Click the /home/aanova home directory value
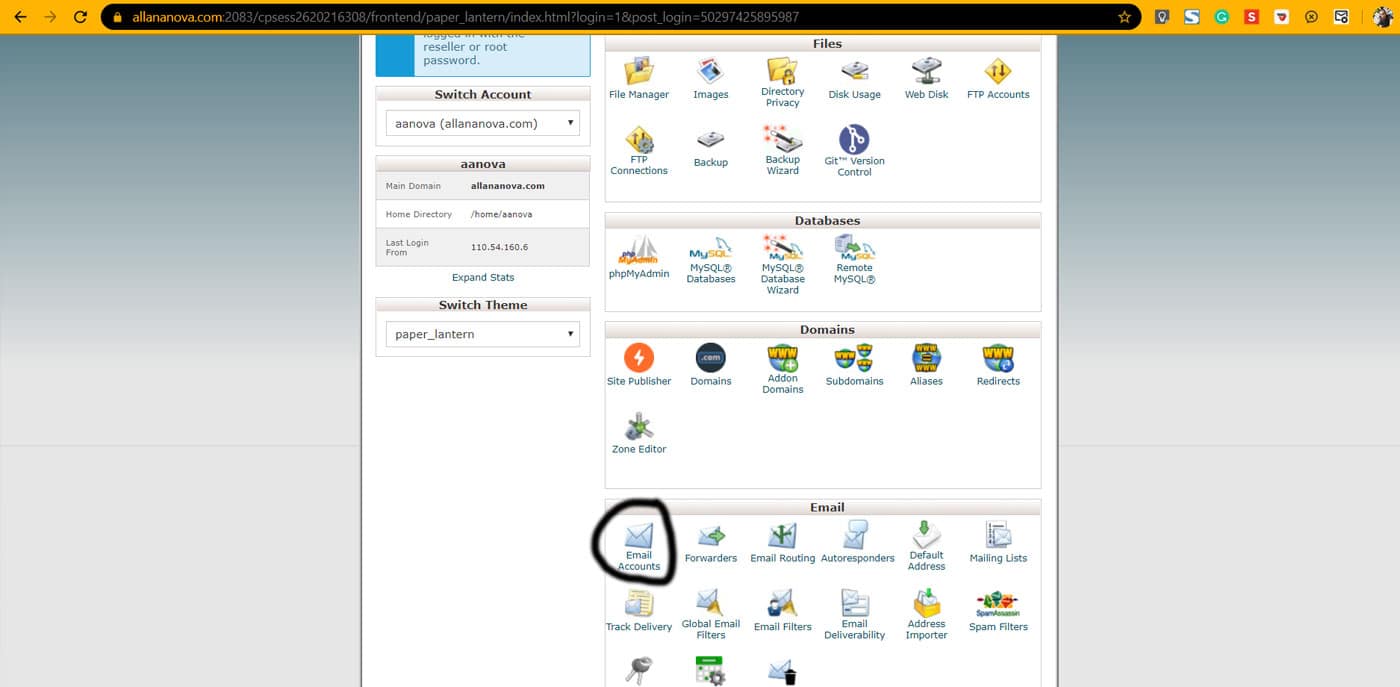The height and width of the screenshot is (687, 1400). point(502,214)
